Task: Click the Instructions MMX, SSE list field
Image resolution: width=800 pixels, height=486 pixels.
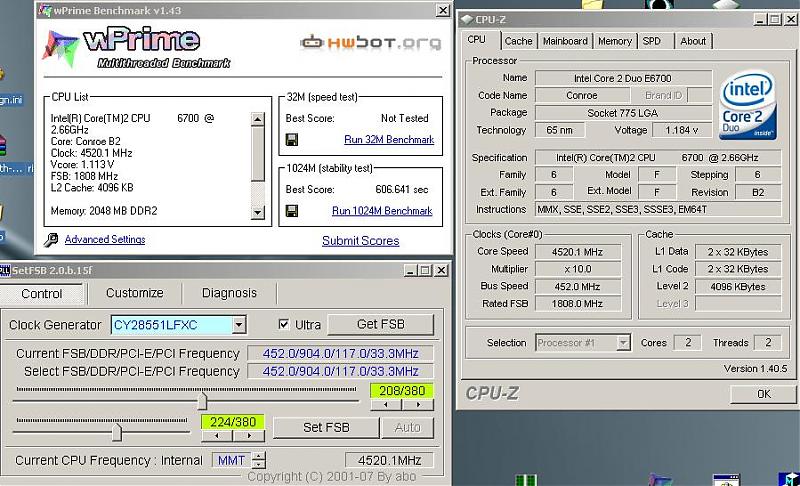Action: pos(658,209)
